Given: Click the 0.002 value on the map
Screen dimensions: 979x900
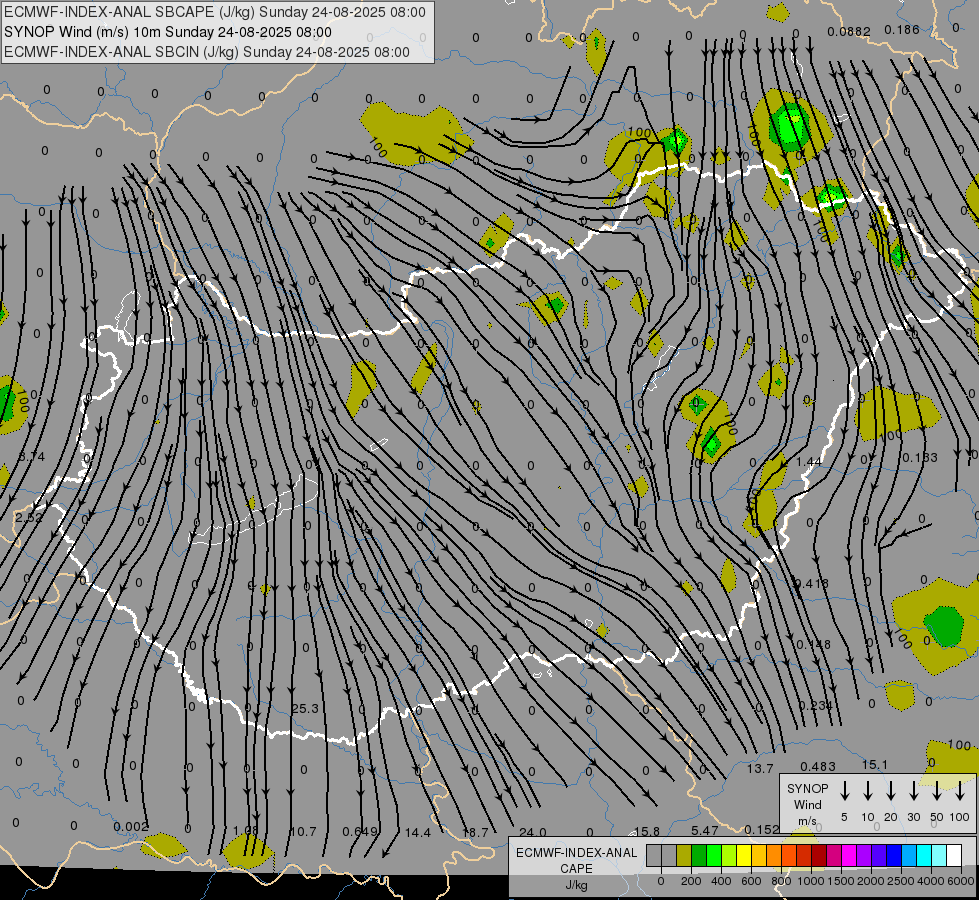Looking at the screenshot, I should [131, 826].
